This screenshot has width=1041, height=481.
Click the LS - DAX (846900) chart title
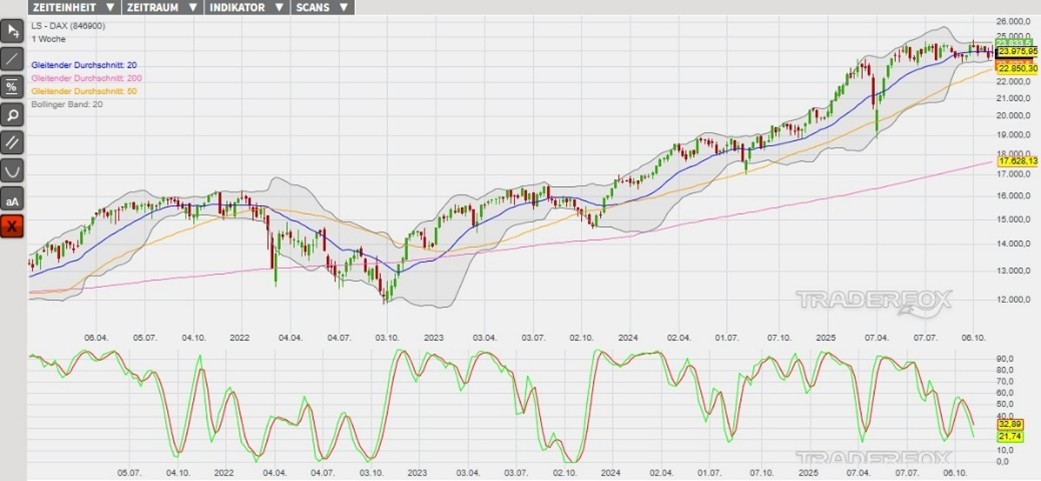click(69, 25)
